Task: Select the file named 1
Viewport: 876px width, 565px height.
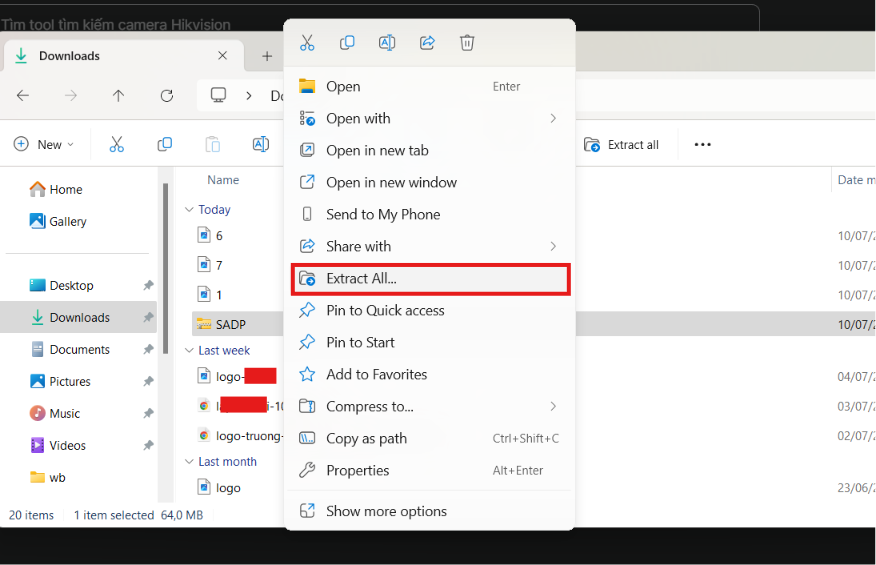Action: point(211,295)
